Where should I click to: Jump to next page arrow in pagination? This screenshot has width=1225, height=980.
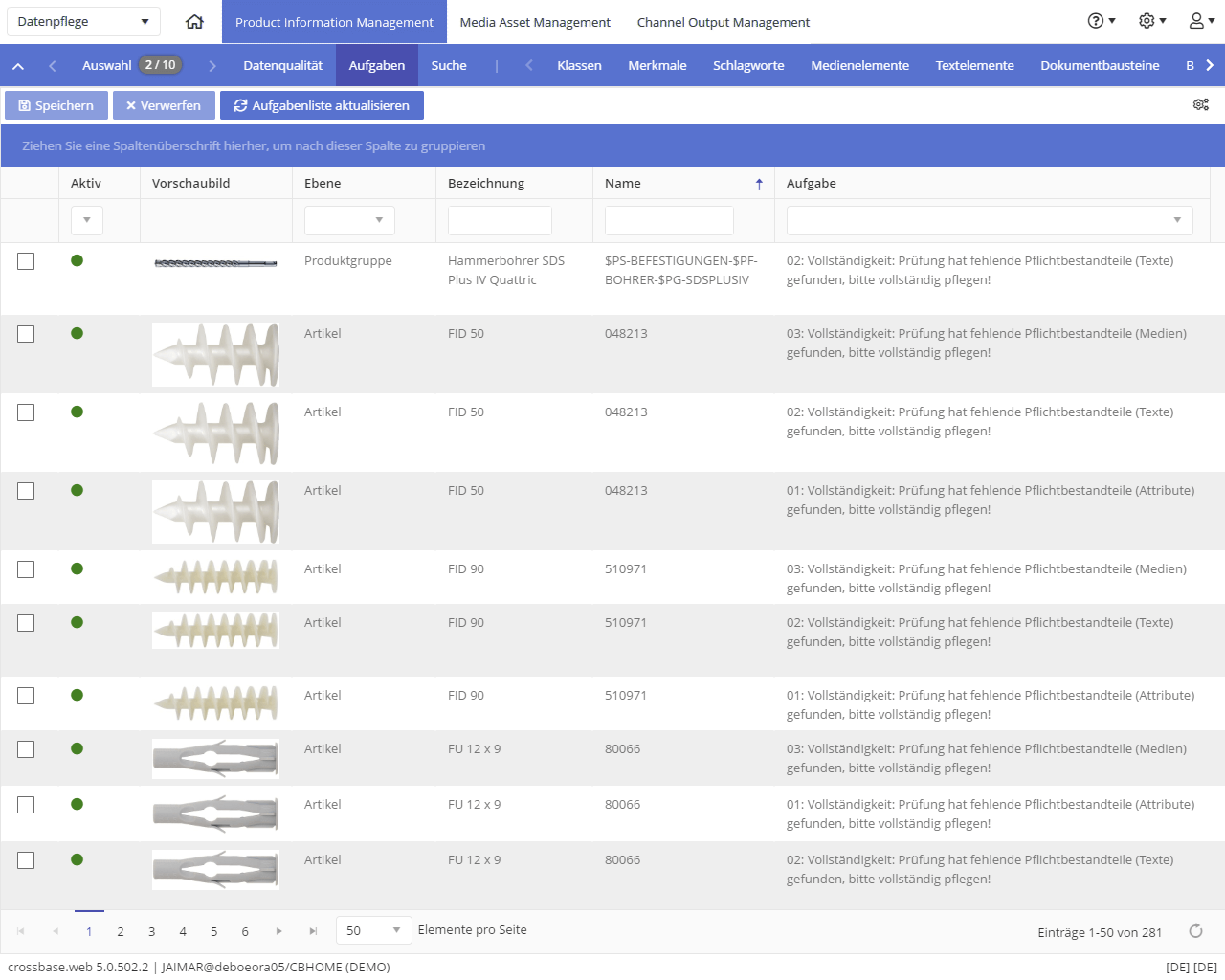(278, 931)
